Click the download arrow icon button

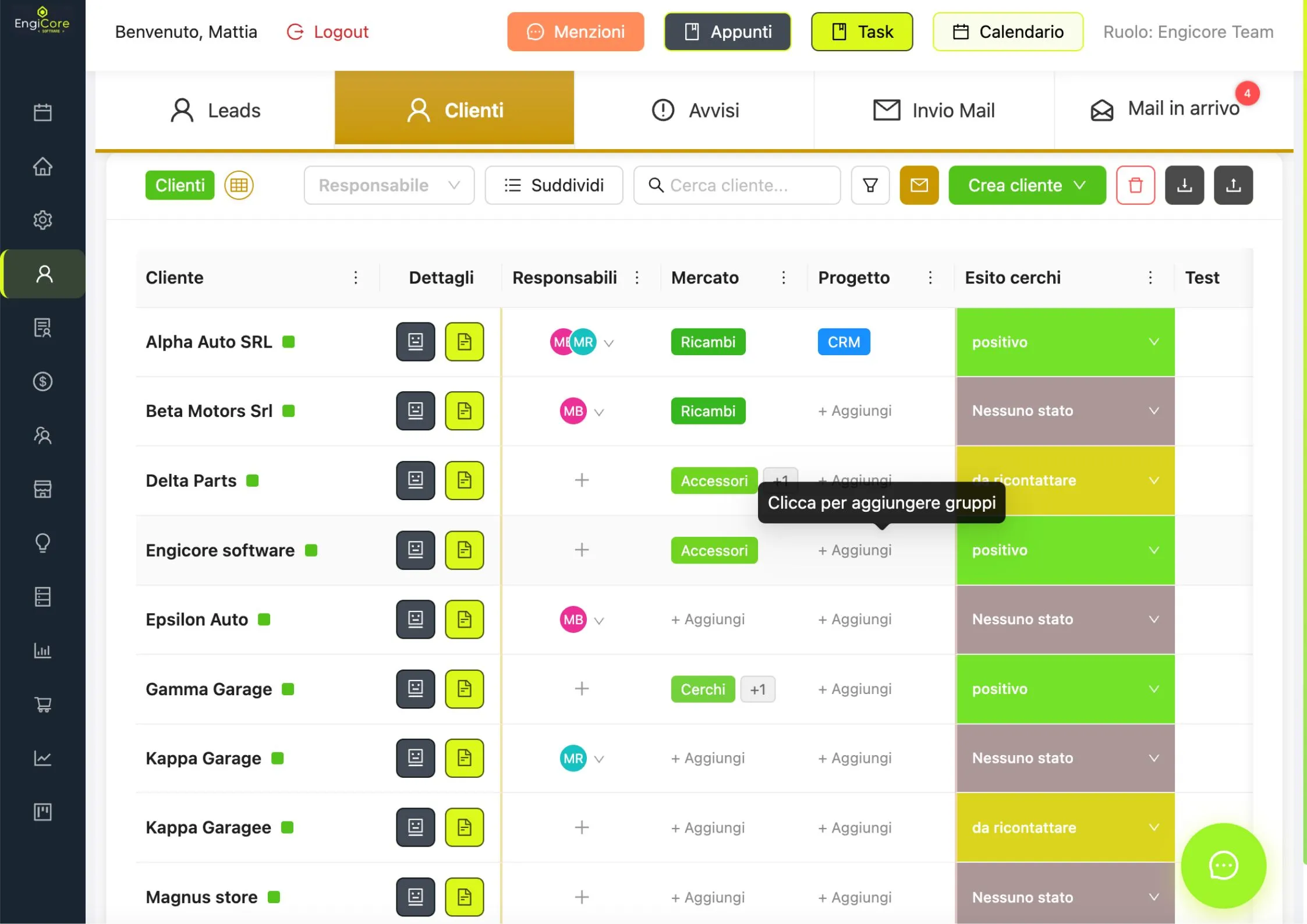(x=1184, y=185)
